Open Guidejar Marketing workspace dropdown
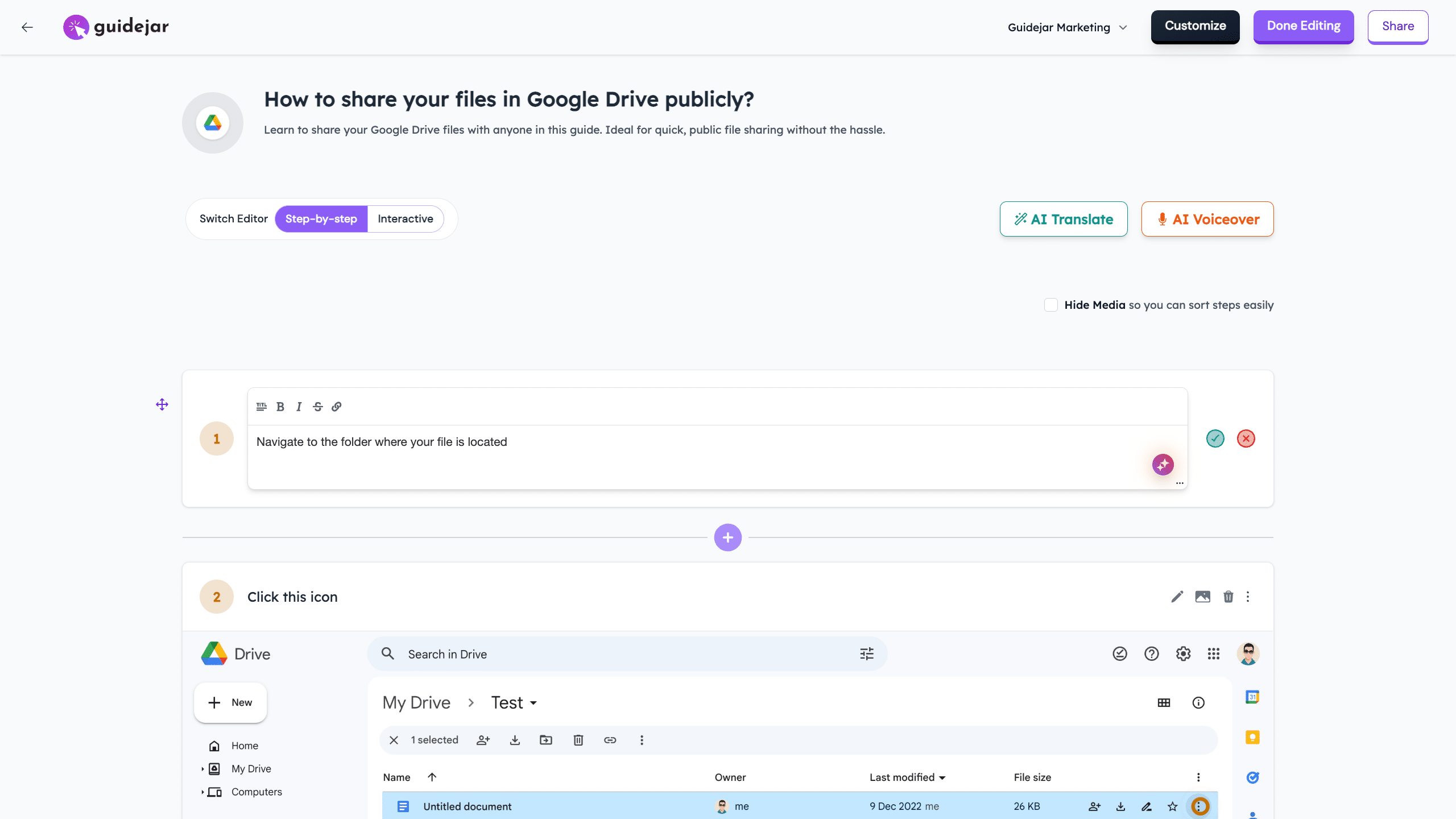Screen dimensions: 1456x819 1067,27
